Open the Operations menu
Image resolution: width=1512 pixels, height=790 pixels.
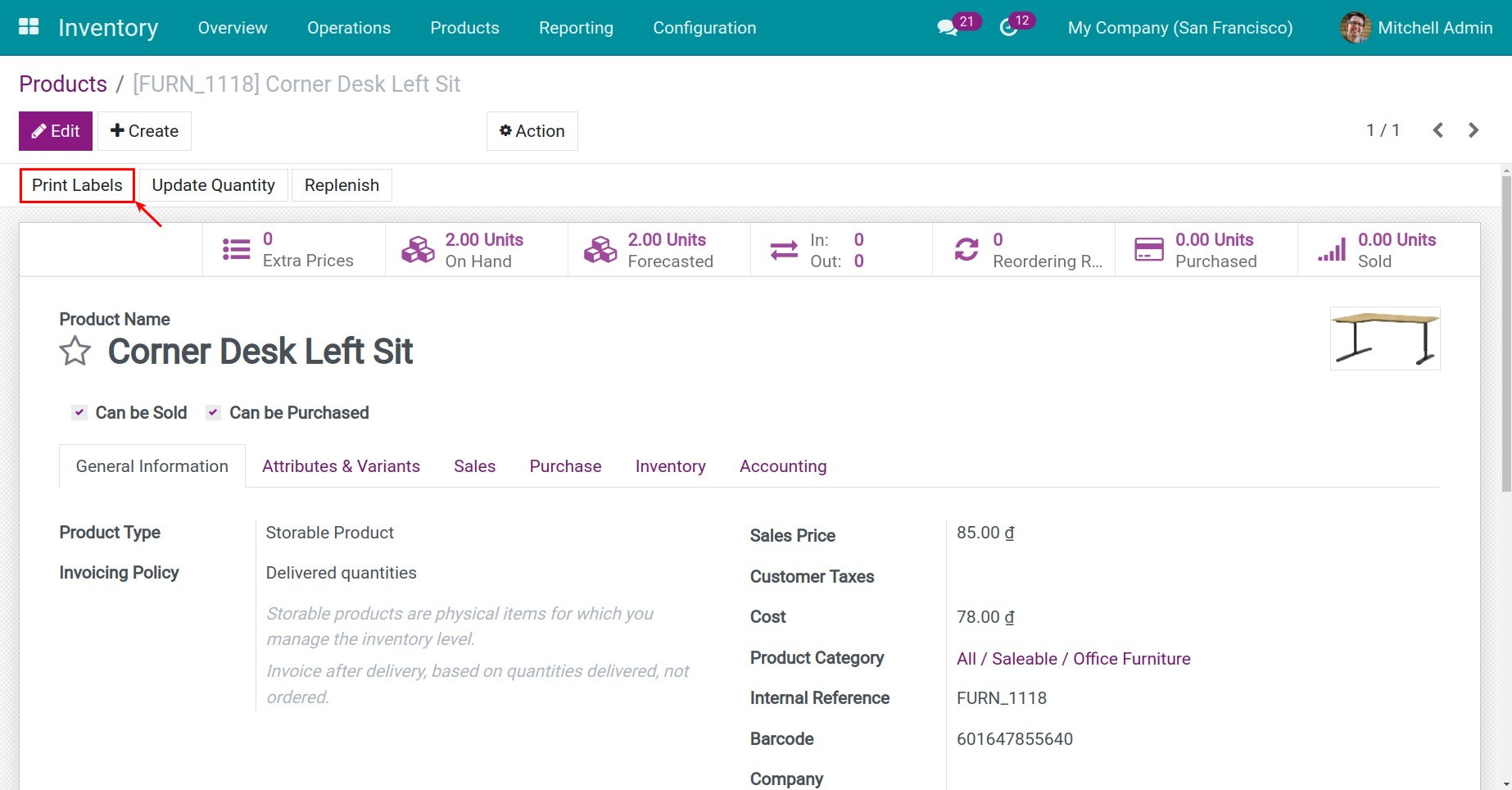pyautogui.click(x=349, y=28)
